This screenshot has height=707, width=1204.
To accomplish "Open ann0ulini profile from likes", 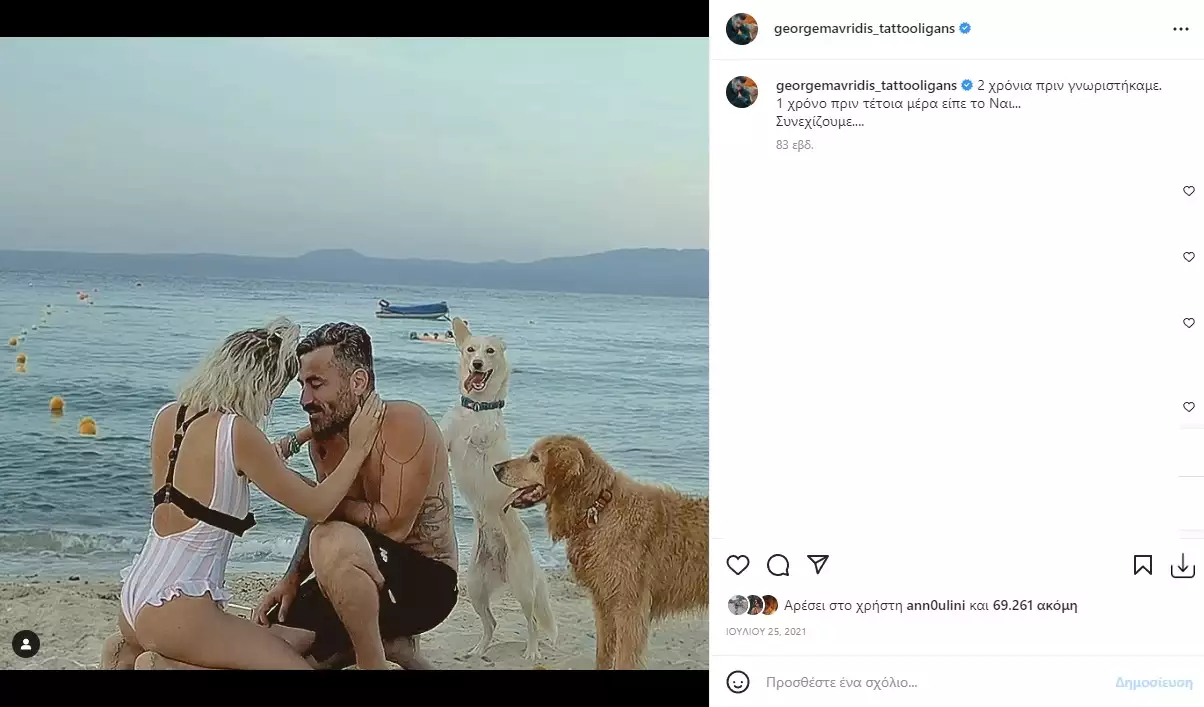I will point(936,605).
